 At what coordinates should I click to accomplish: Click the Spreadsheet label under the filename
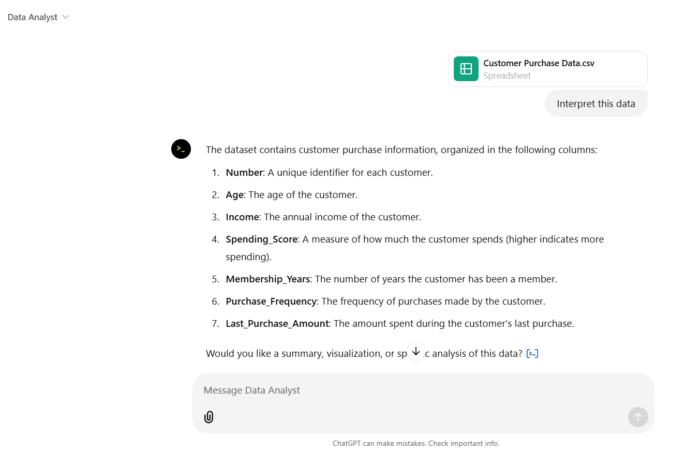point(505,75)
